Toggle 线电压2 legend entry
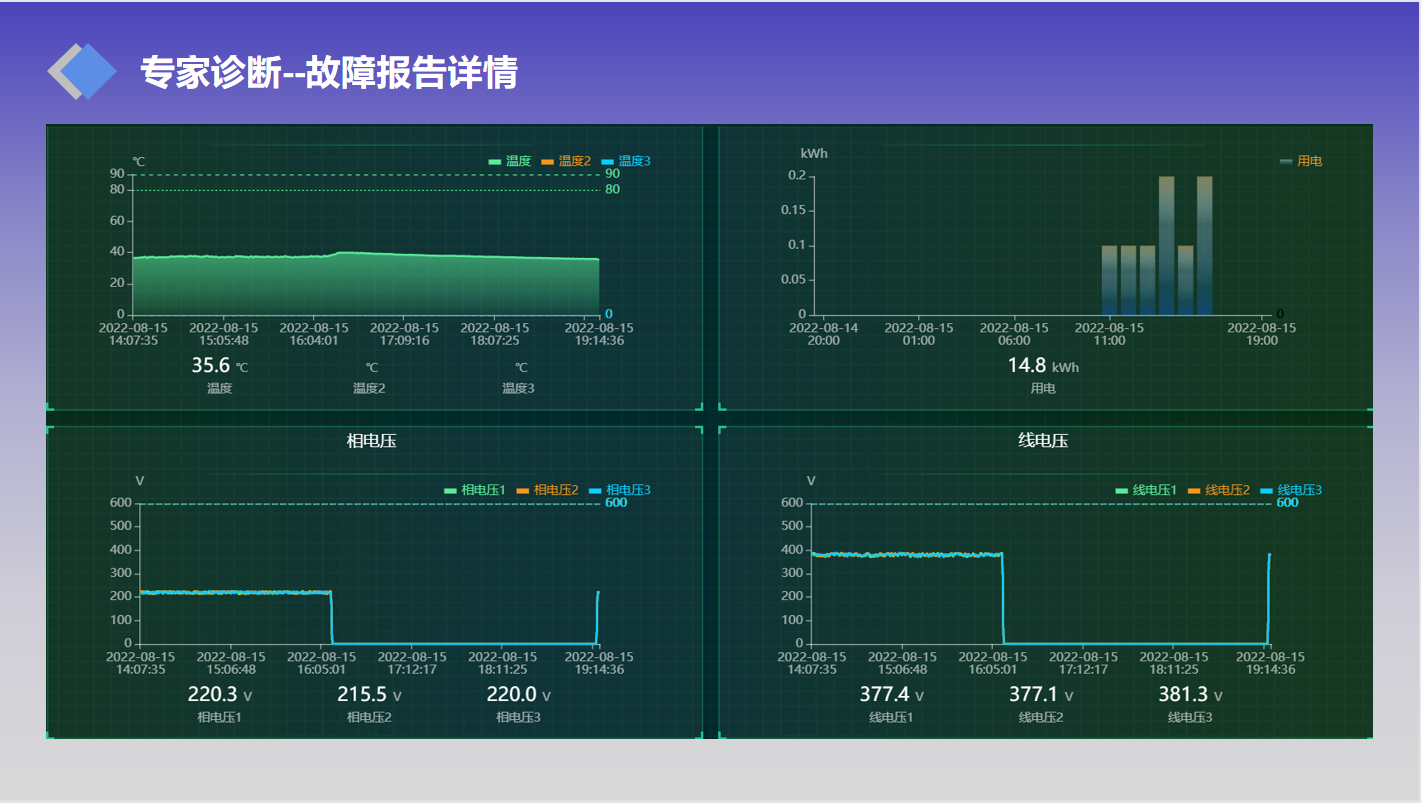 click(1218, 490)
